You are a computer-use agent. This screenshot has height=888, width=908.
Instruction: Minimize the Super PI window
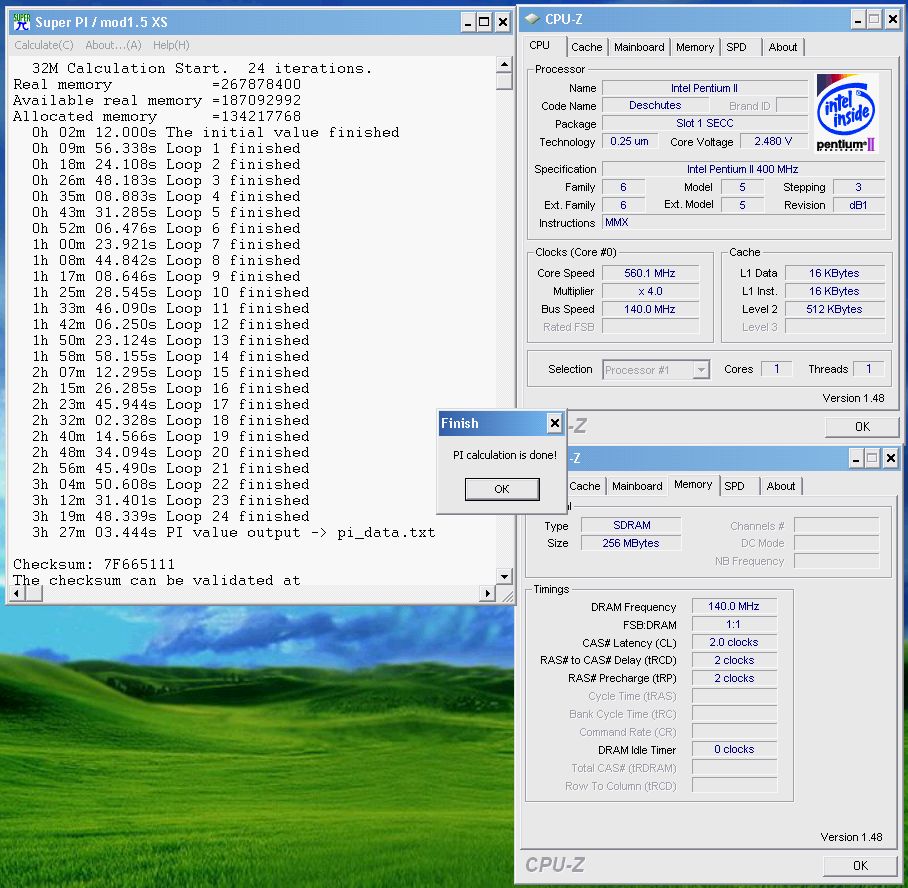click(x=468, y=23)
